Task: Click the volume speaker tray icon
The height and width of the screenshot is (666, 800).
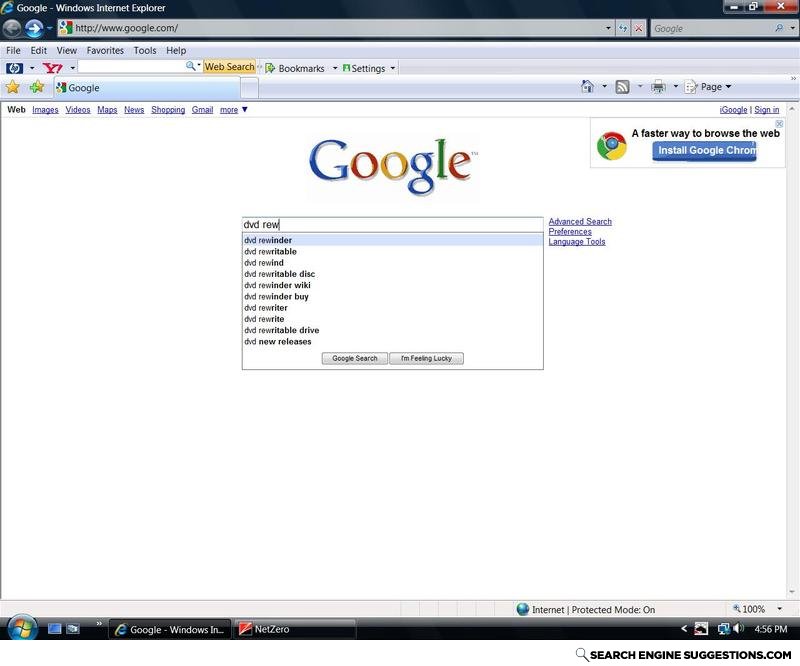Action: click(x=739, y=629)
